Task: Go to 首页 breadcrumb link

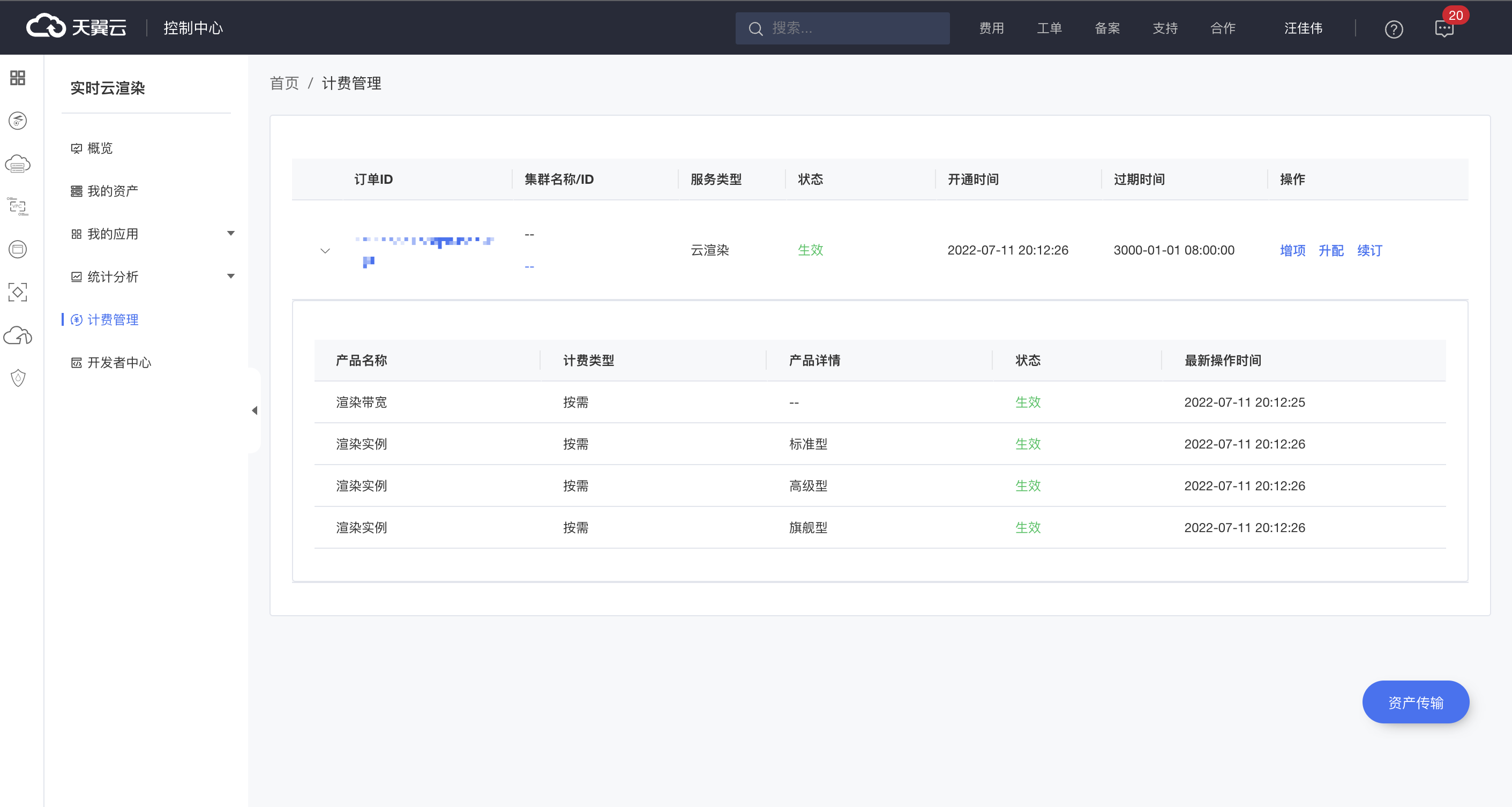Action: click(x=284, y=84)
